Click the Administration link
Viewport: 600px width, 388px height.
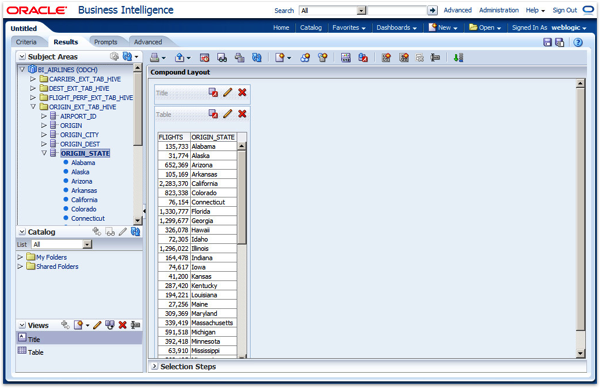click(499, 10)
